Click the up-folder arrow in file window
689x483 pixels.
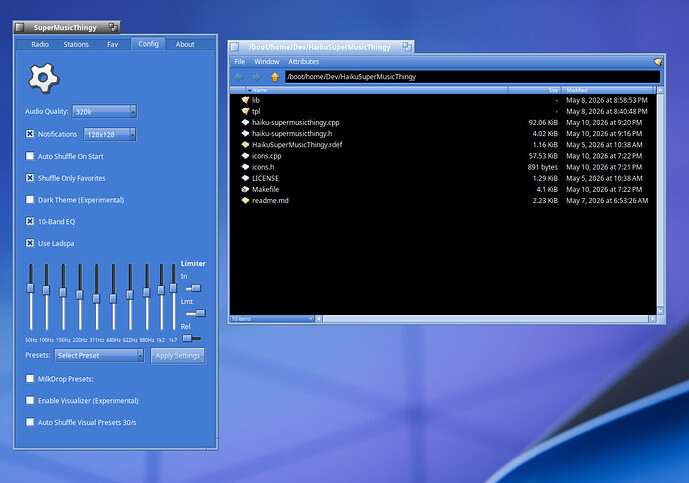click(x=275, y=77)
